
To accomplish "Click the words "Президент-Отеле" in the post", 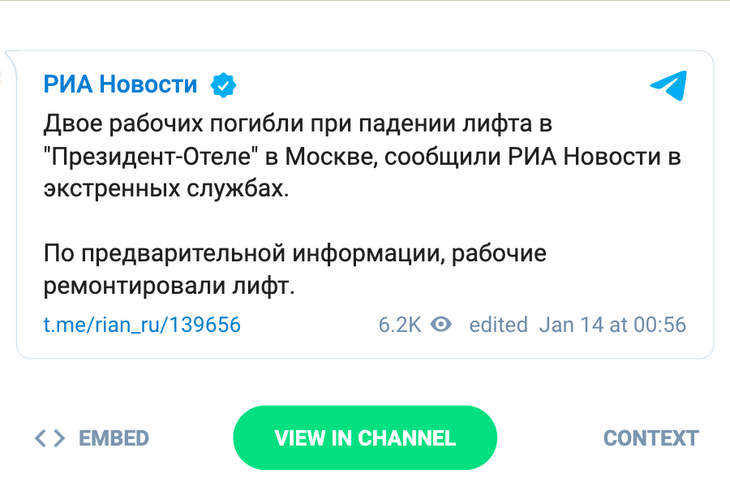I will tap(161, 157).
